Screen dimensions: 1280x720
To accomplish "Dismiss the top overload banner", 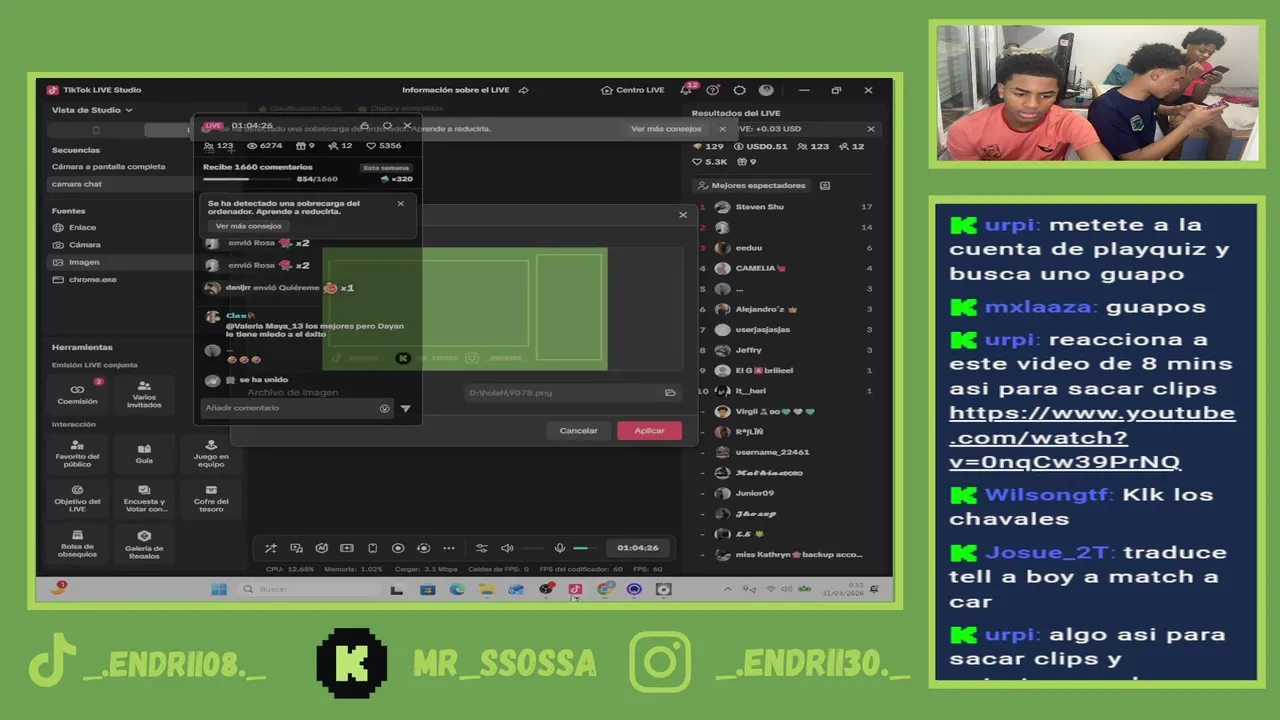I will tap(722, 129).
